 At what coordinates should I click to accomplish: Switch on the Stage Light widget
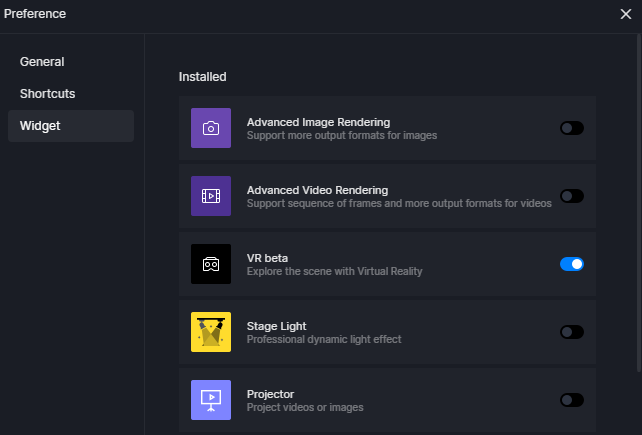[572, 332]
